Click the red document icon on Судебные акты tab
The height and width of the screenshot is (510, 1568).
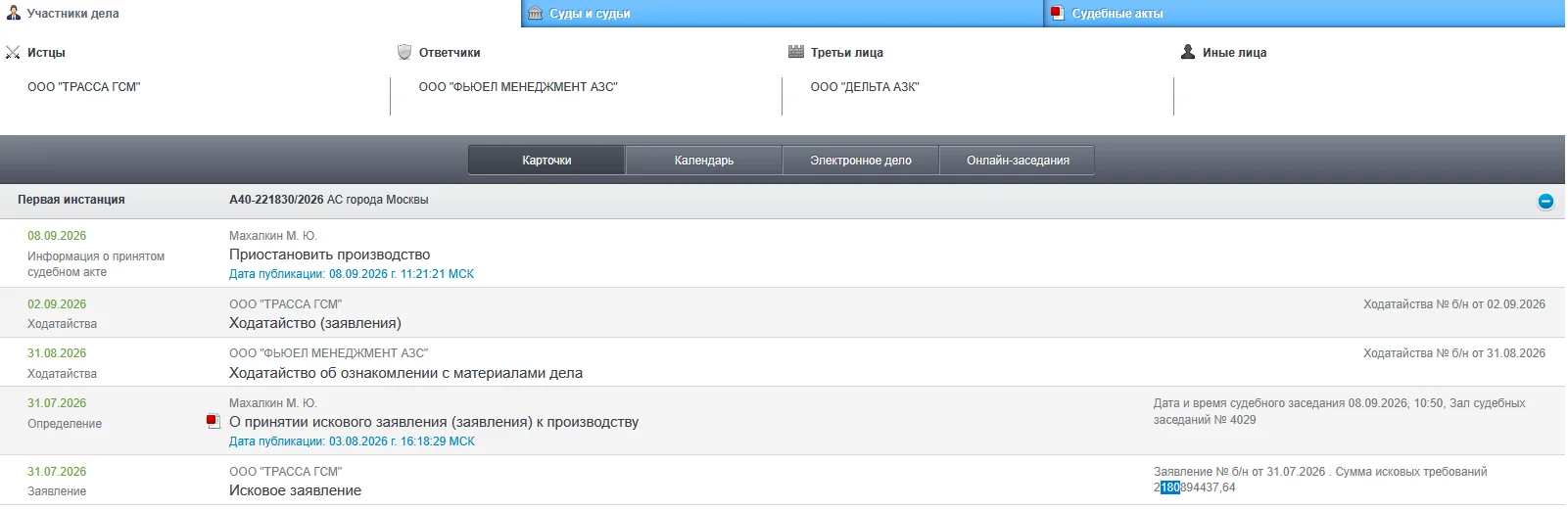coord(1058,14)
